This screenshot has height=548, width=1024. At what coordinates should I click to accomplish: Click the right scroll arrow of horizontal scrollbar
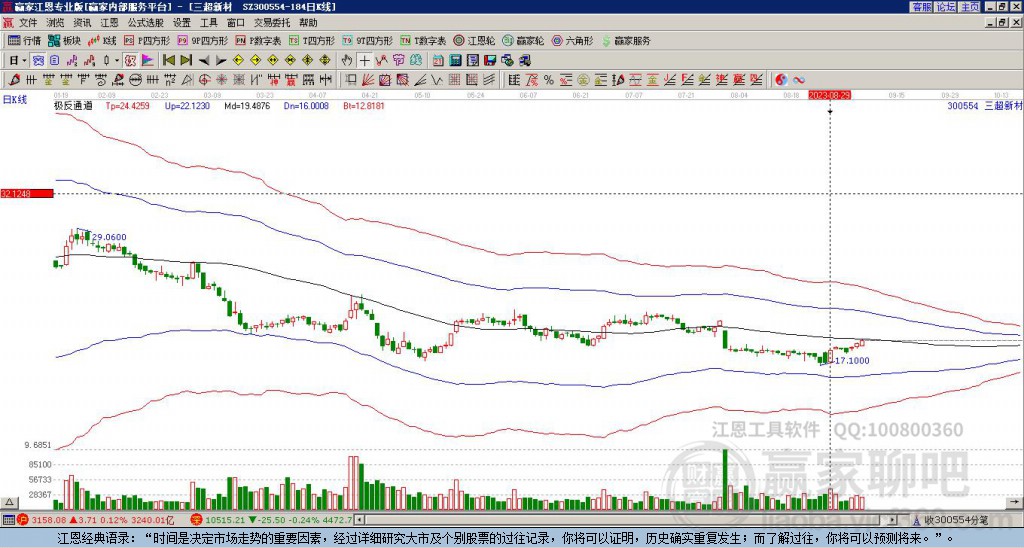coord(893,520)
